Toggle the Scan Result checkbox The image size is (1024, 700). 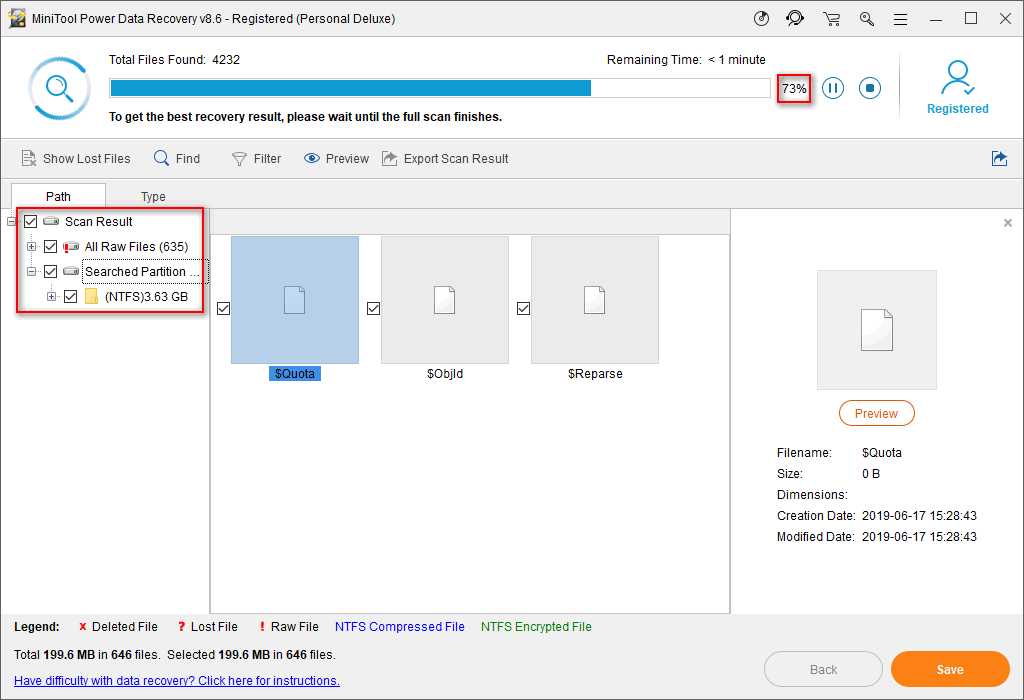click(30, 221)
